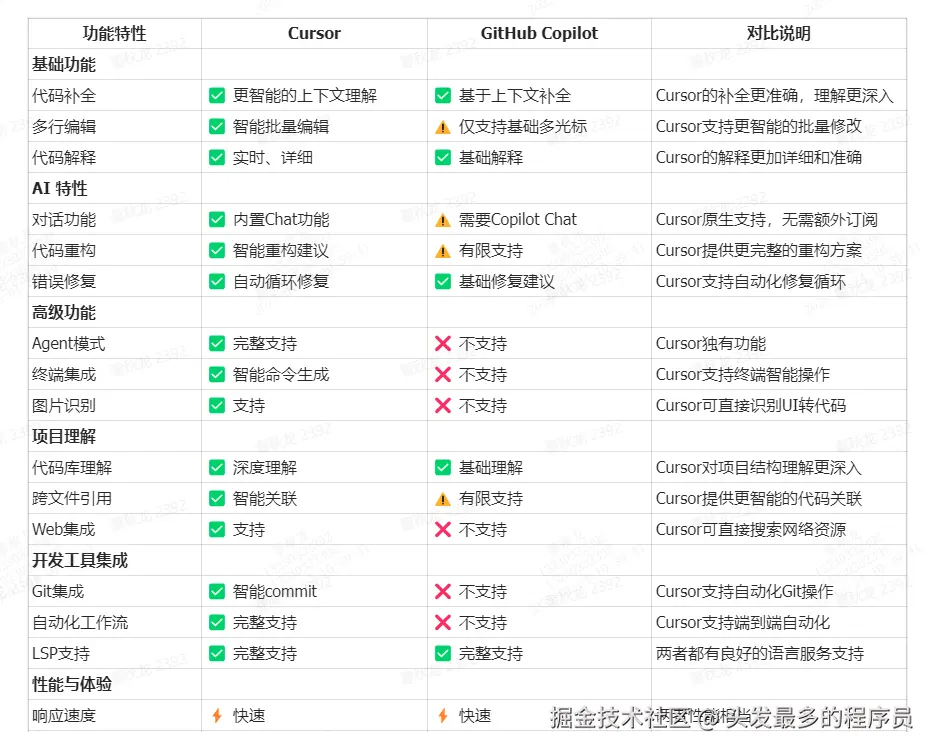The image size is (935, 752).
Task: Select the Cursor column header
Action: tap(314, 33)
